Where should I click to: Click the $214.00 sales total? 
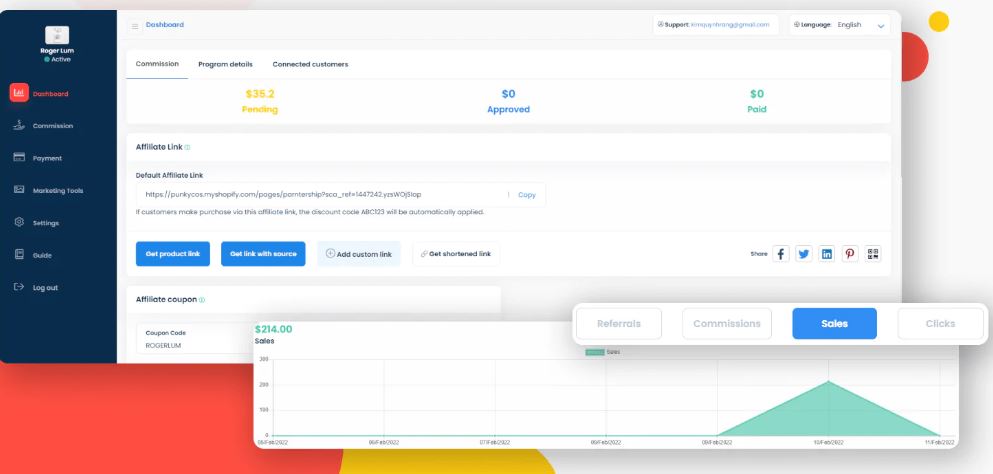coord(274,329)
